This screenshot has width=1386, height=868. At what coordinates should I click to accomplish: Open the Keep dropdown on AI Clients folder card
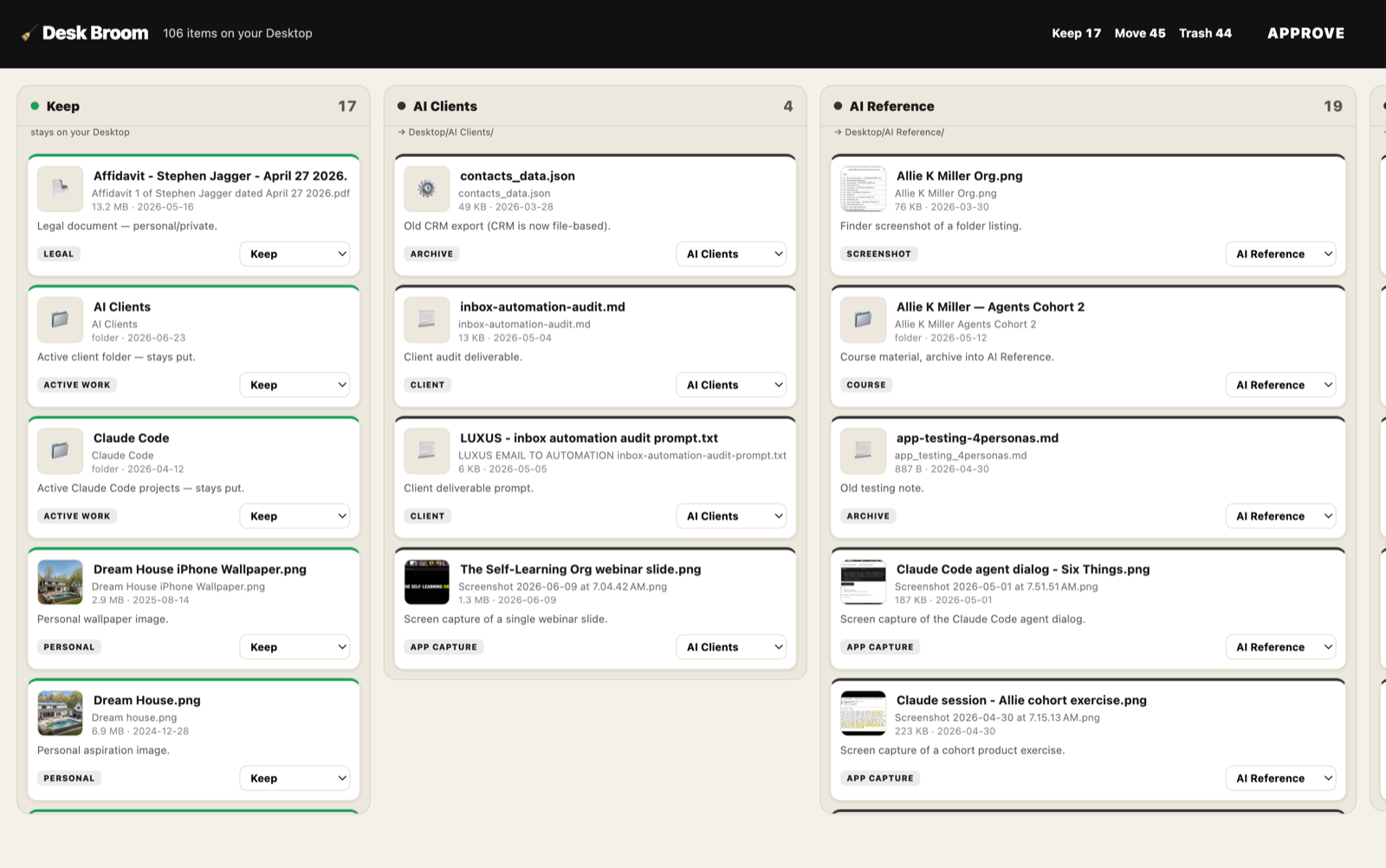(295, 385)
